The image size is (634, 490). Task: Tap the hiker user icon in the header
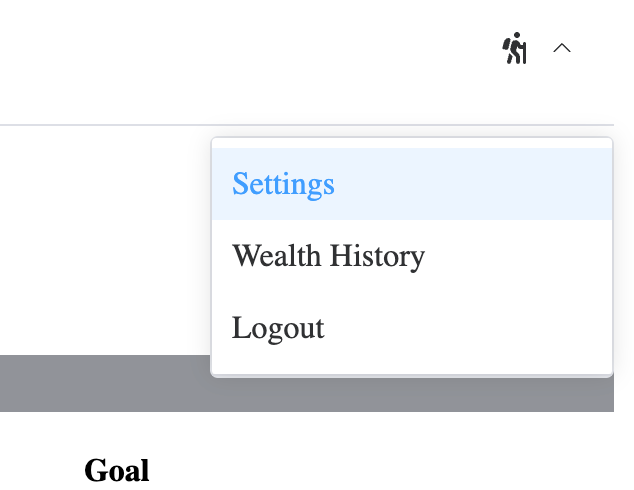(514, 48)
